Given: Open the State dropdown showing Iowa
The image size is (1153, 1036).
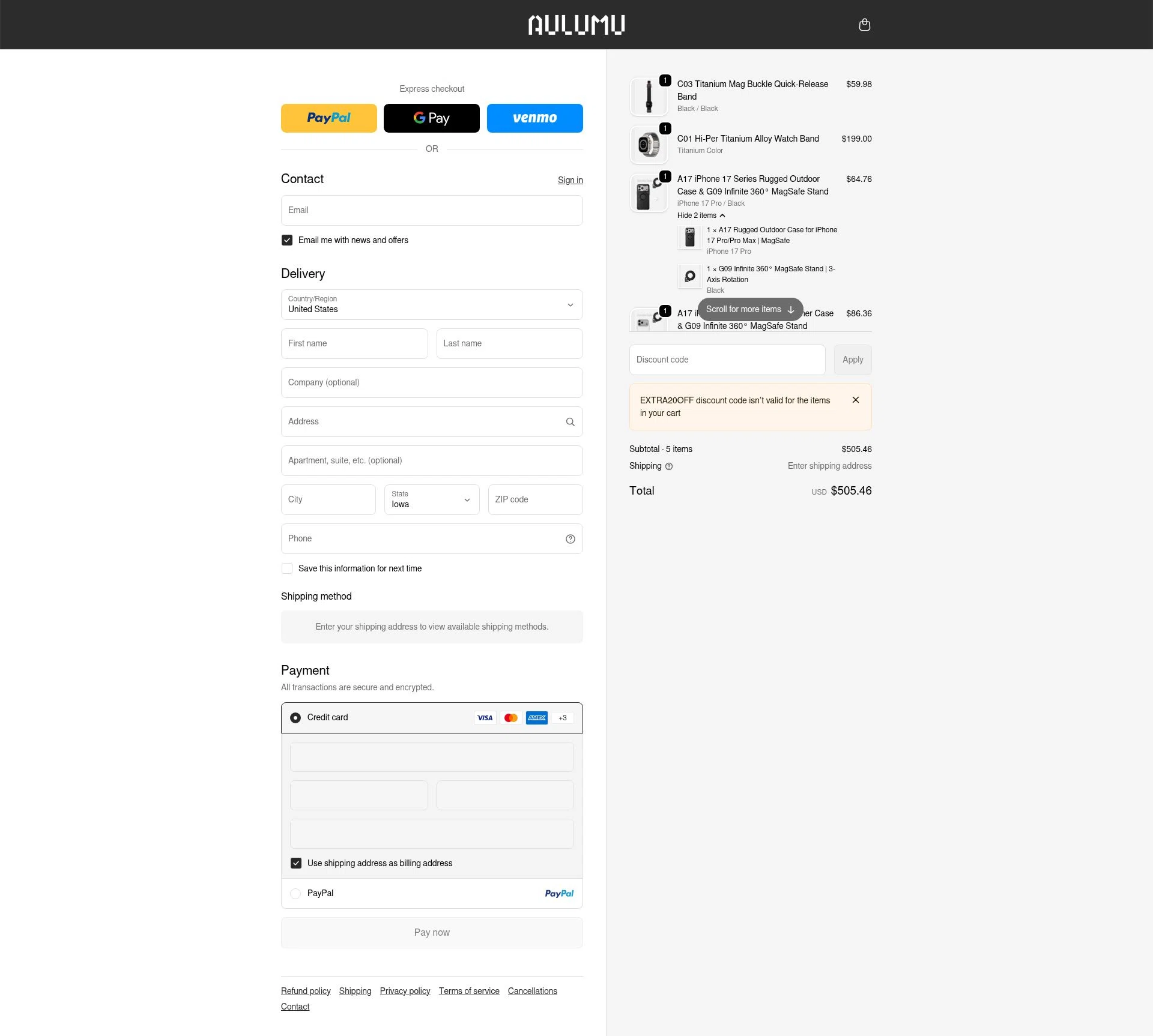Looking at the screenshot, I should tap(431, 499).
